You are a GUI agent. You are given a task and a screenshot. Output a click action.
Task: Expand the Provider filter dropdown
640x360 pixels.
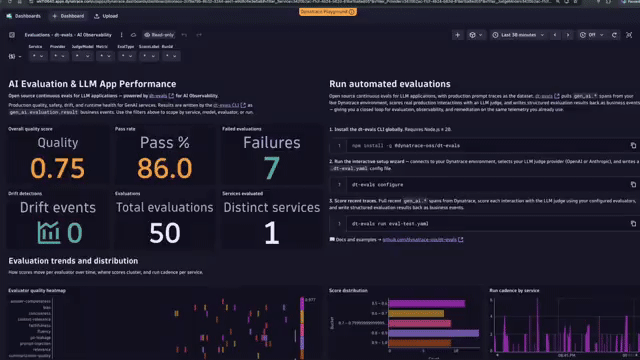point(59,56)
